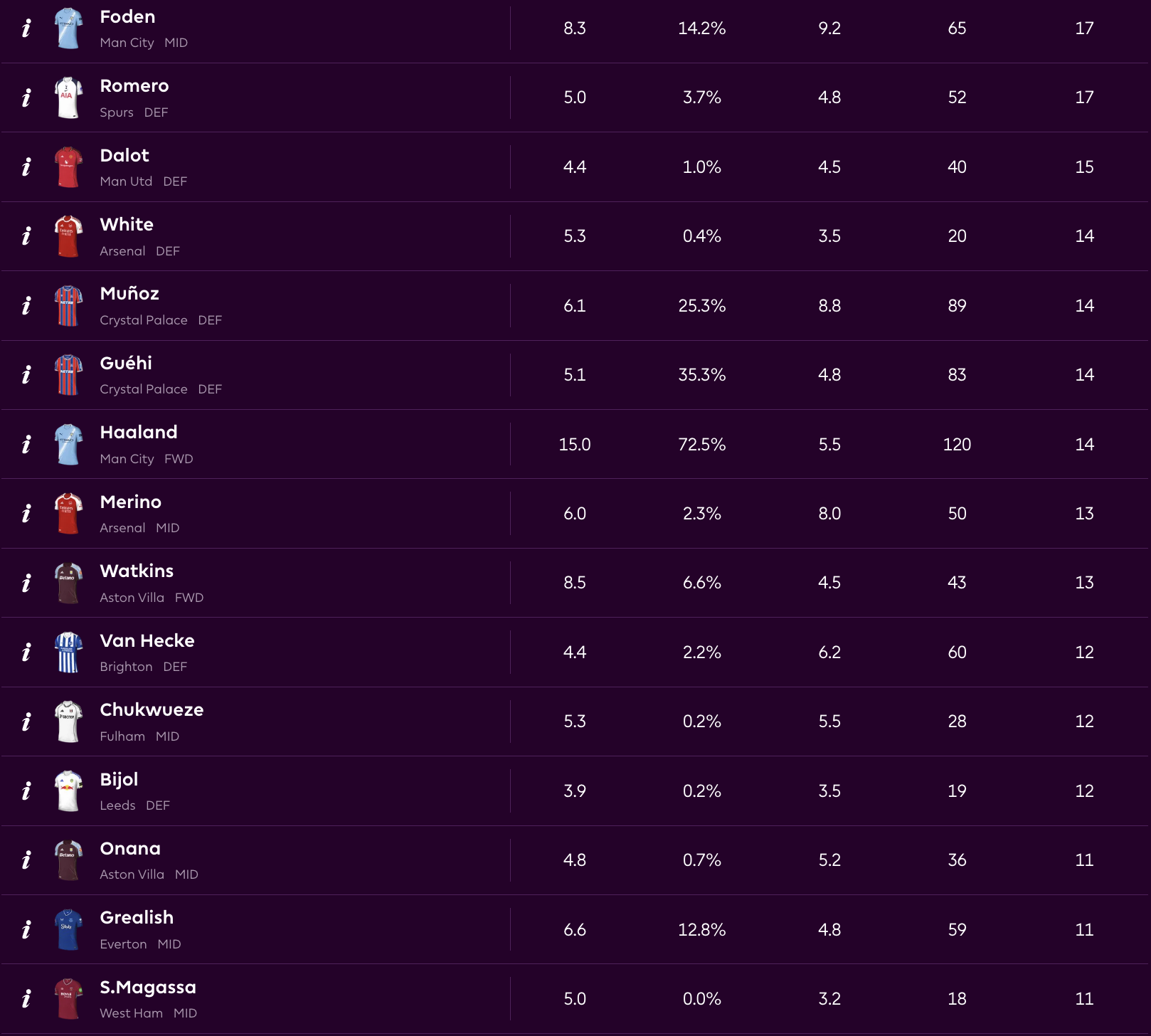Open Haaland's info icon

pyautogui.click(x=26, y=445)
